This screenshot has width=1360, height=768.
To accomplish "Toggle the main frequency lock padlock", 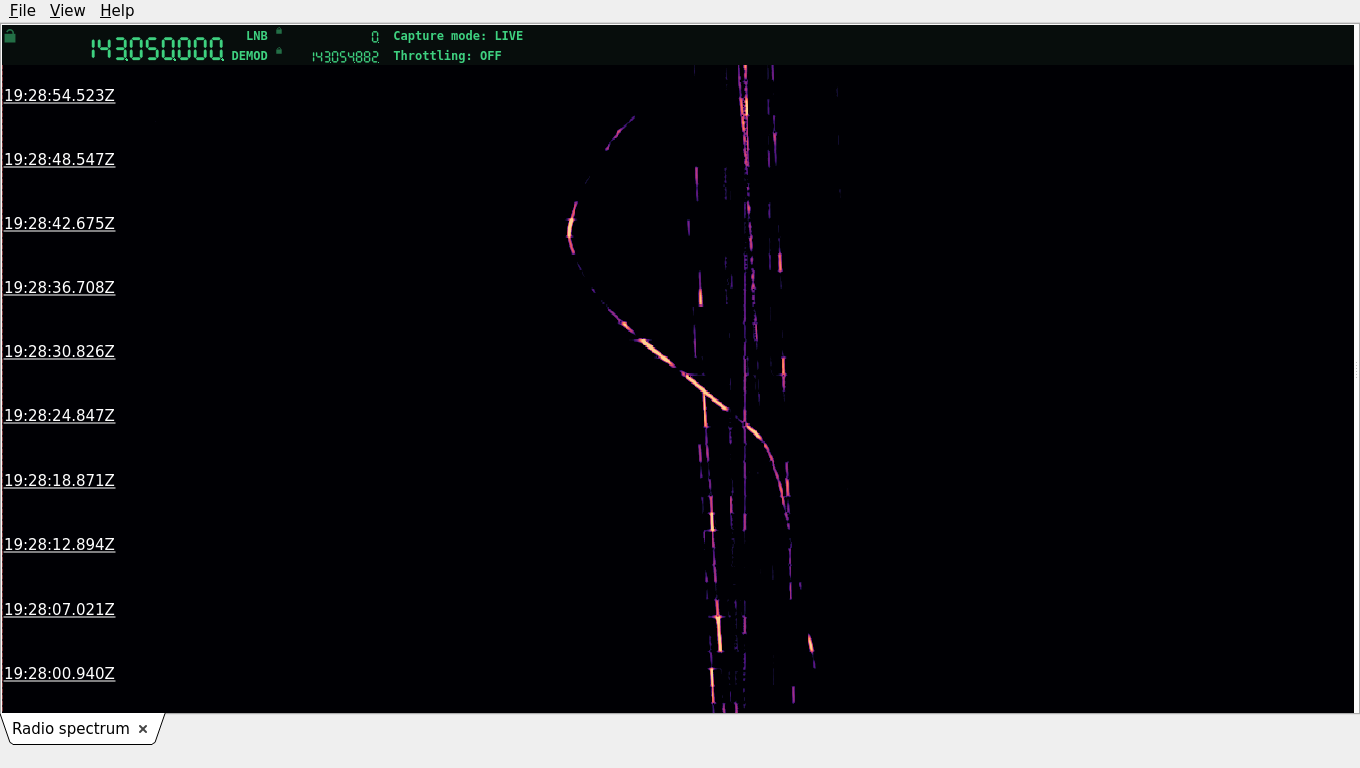I will (x=10, y=36).
